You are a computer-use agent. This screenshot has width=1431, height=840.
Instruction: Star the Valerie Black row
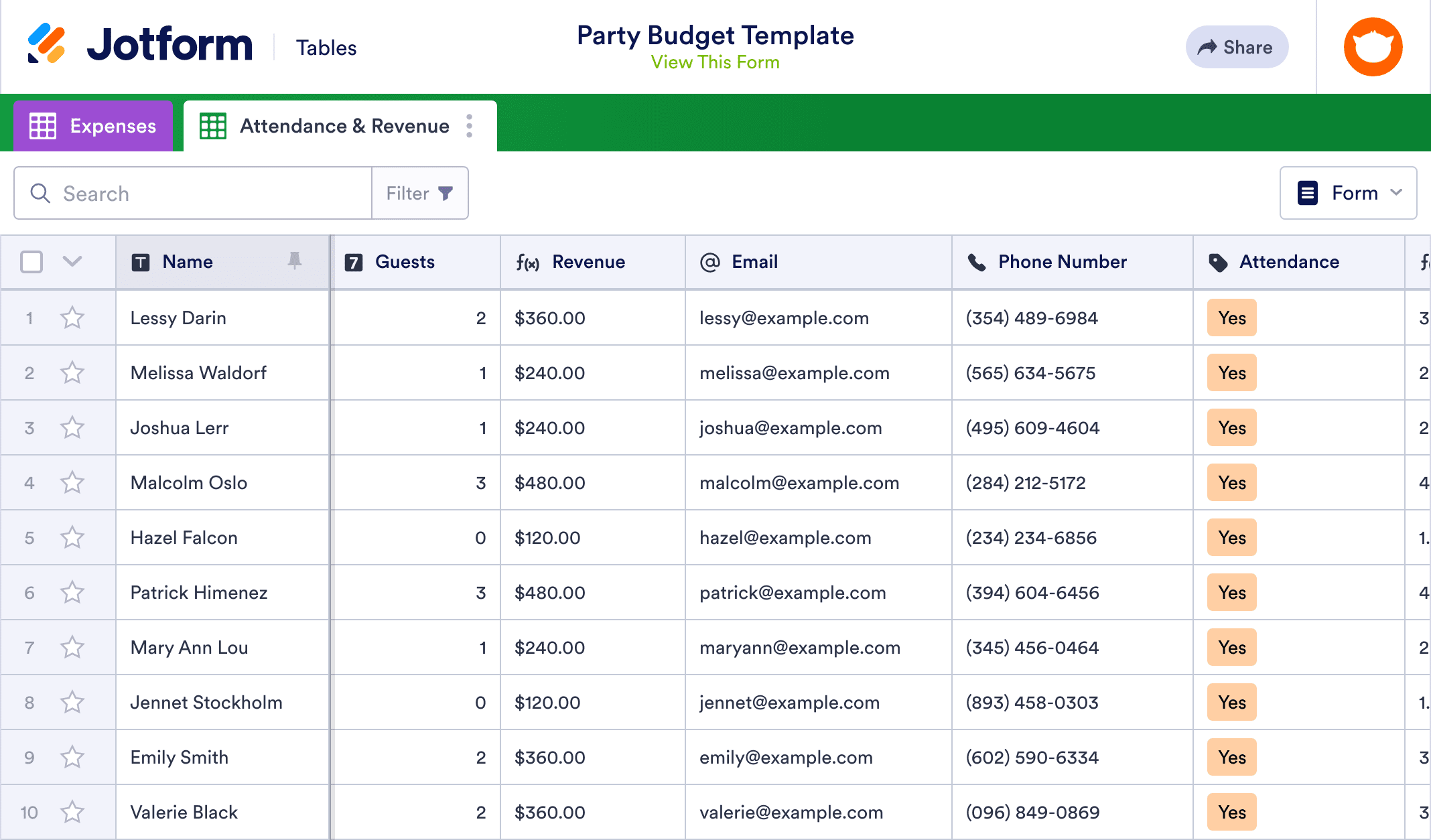(x=72, y=812)
